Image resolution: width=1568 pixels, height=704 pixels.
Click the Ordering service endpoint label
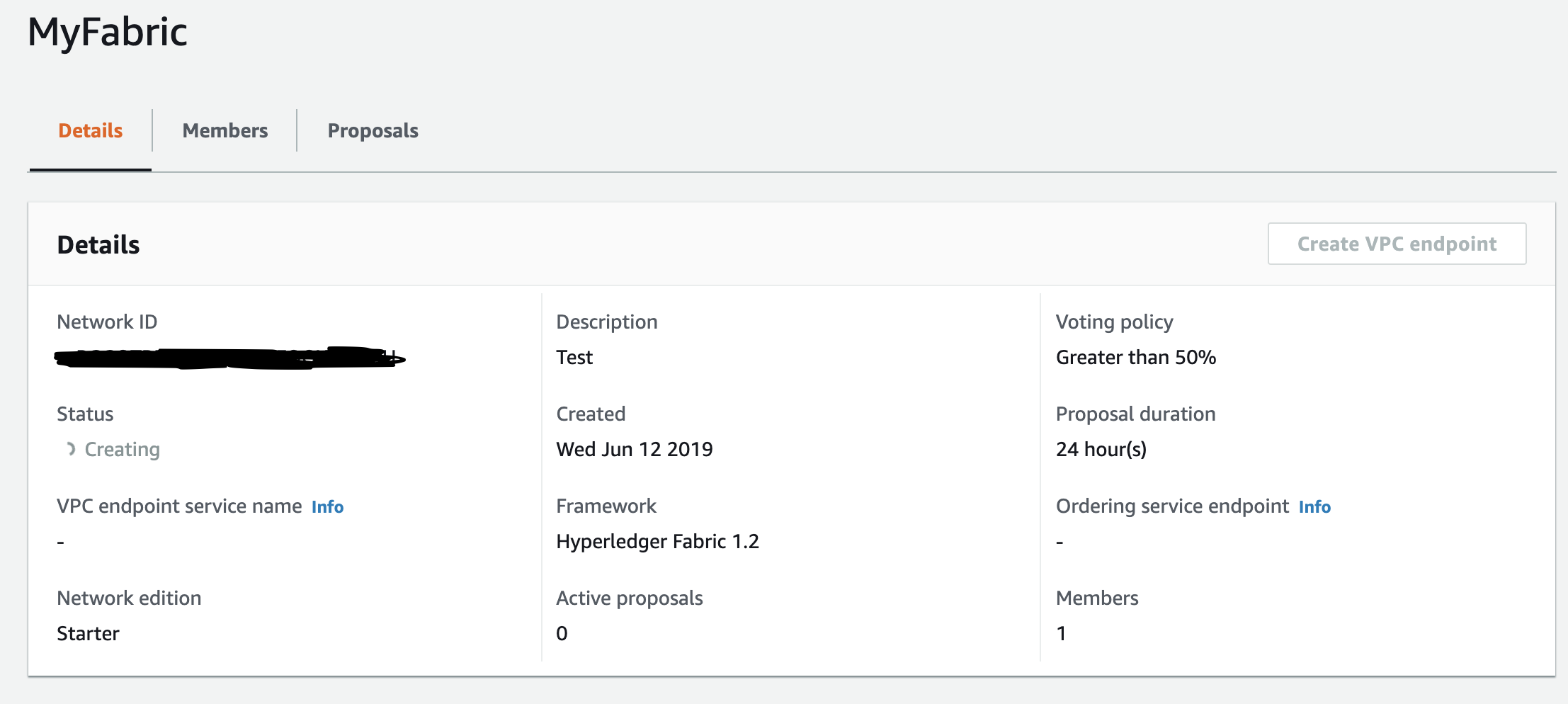[x=1172, y=506]
